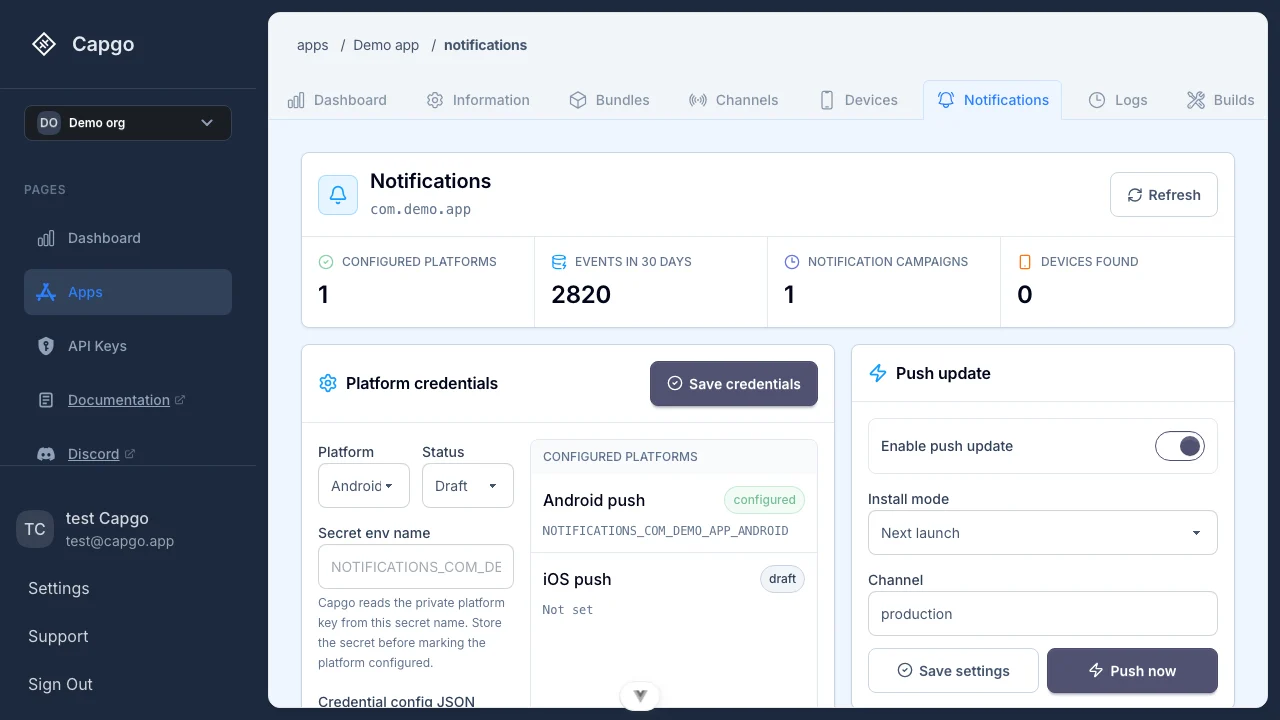Switch to the Dashboard tab

pos(337,100)
